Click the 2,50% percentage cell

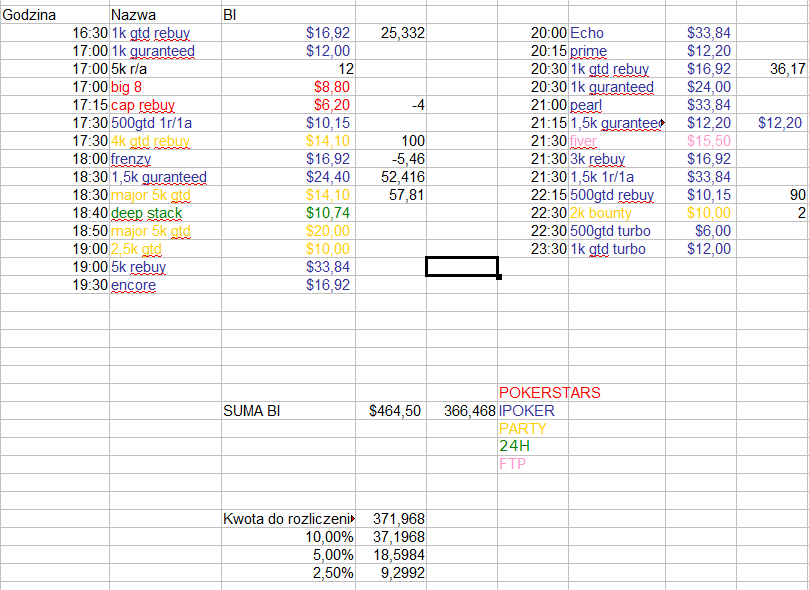coord(288,573)
